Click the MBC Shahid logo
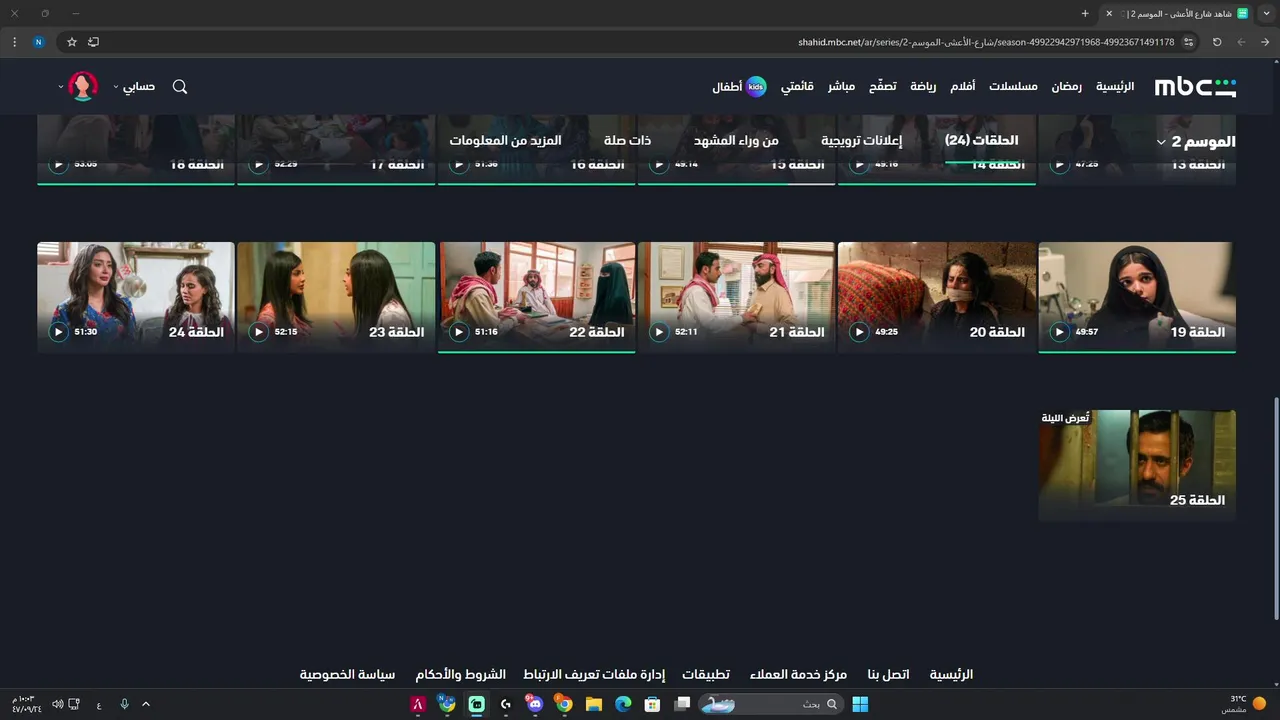 (1195, 87)
